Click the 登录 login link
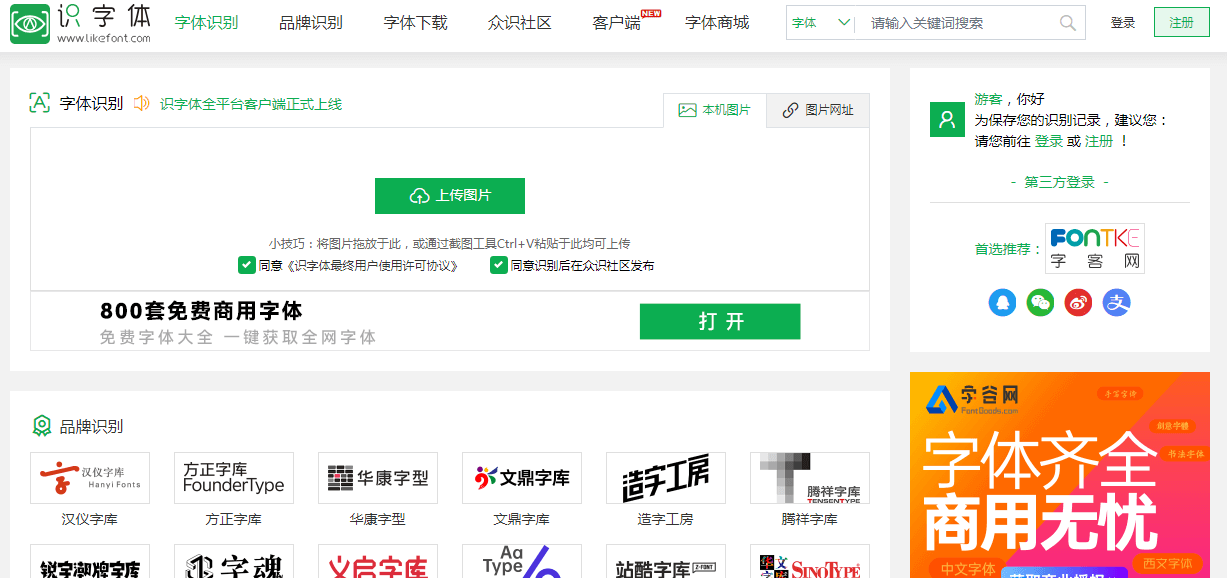1227x578 pixels. pos(1123,22)
